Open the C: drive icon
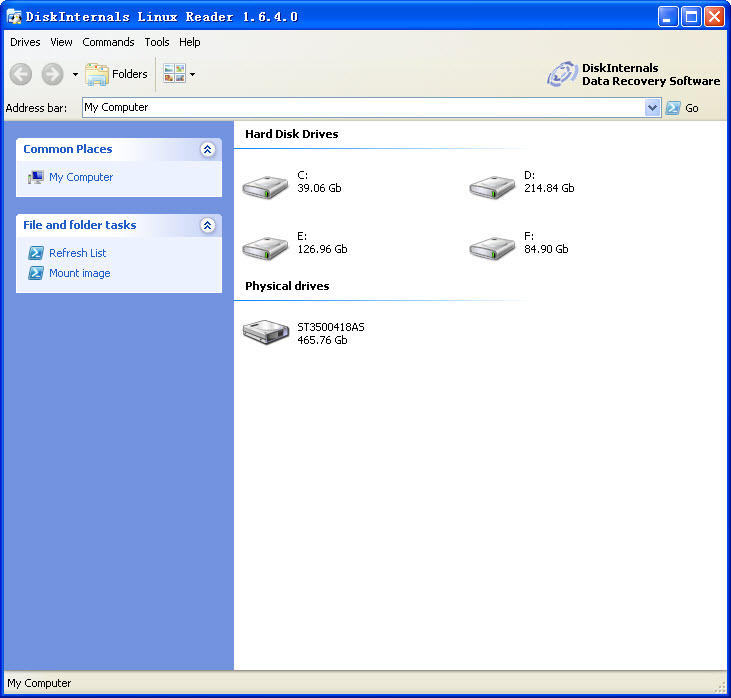This screenshot has width=731, height=698. (265, 185)
